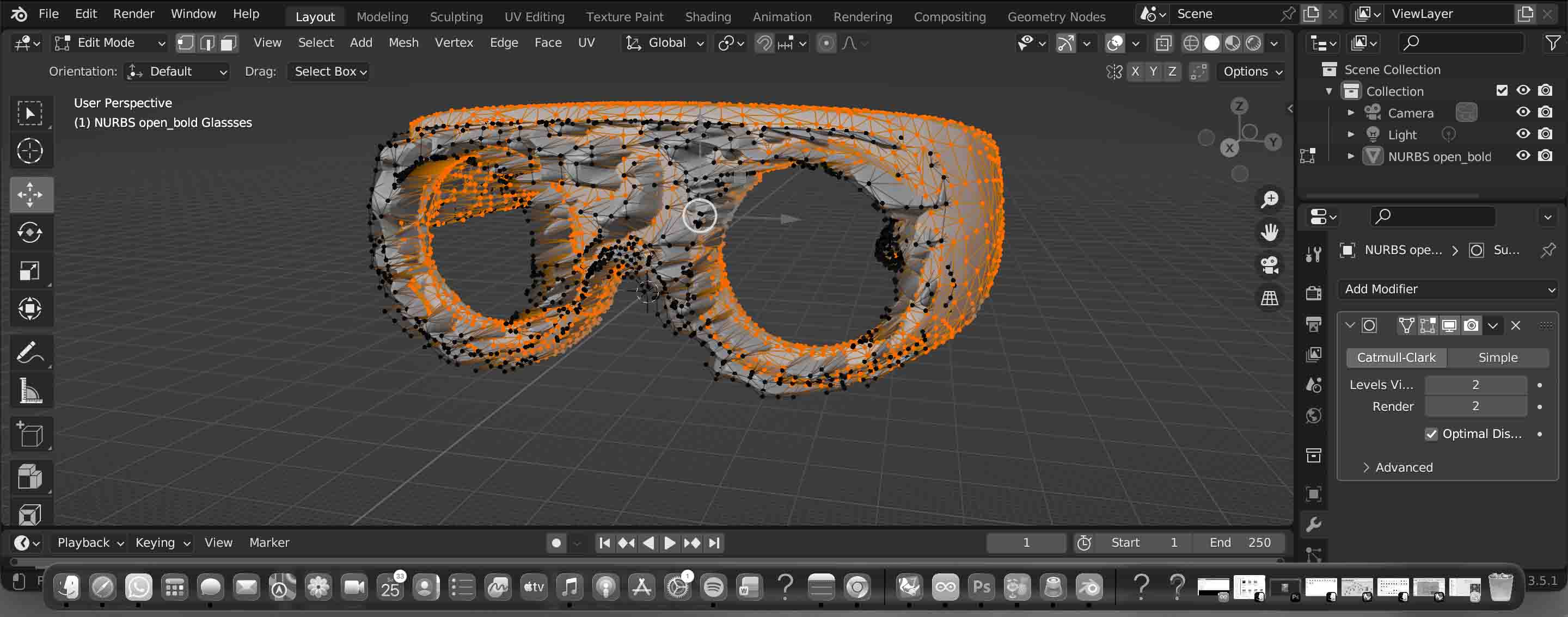Uncheck the Optimal Display checkbox

[x=1431, y=434]
